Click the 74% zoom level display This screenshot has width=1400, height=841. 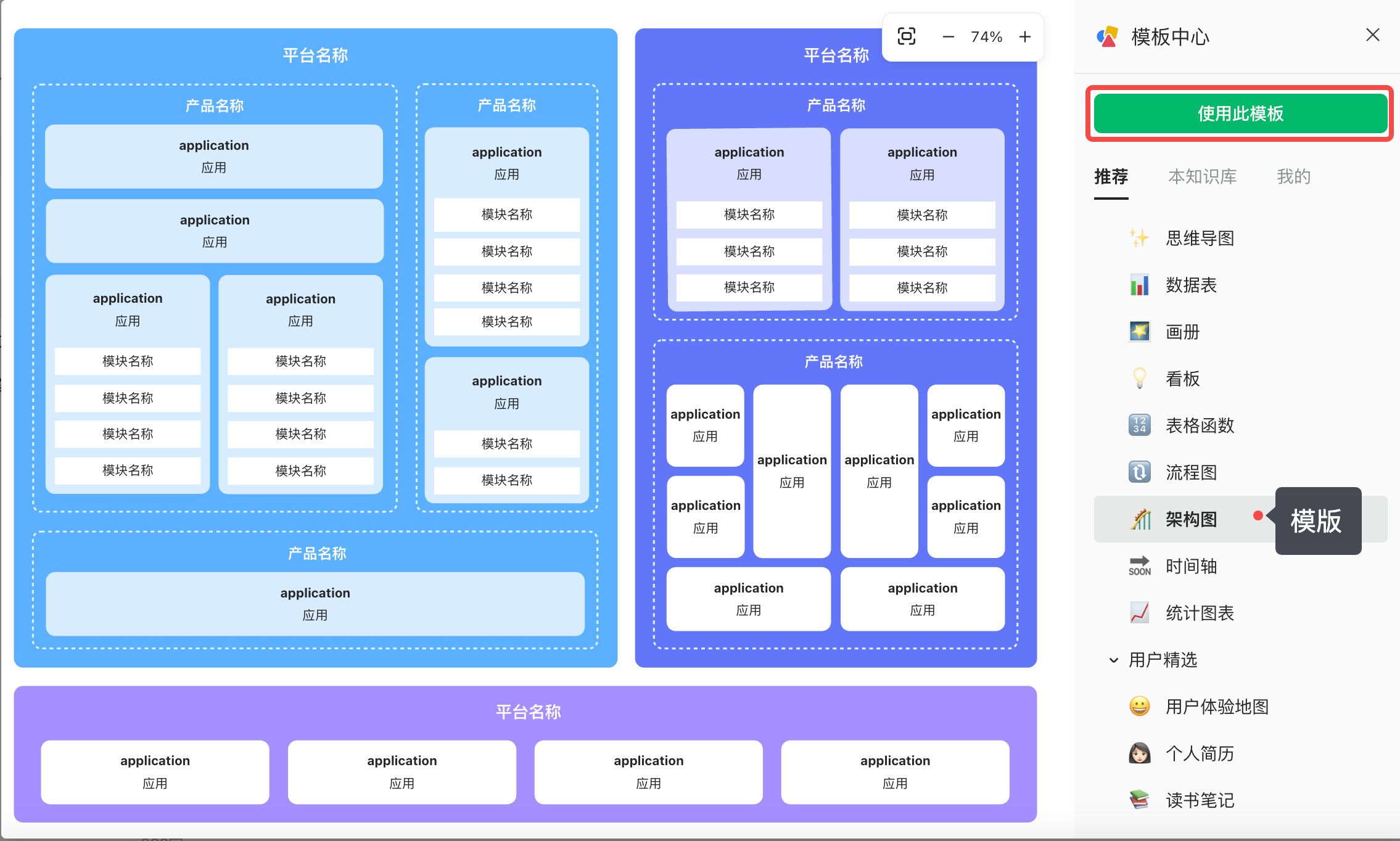(986, 37)
